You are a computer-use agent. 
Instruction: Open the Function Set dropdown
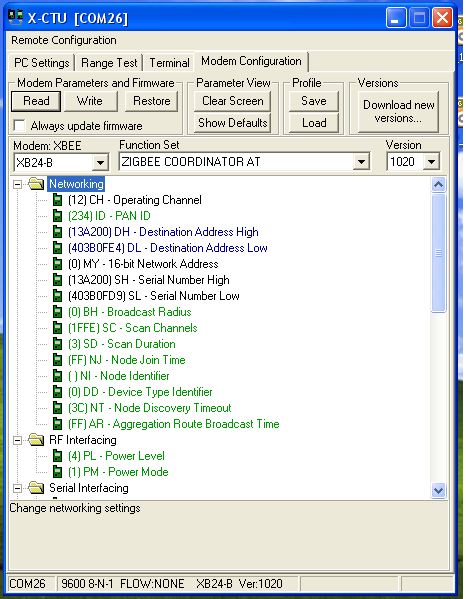point(361,162)
